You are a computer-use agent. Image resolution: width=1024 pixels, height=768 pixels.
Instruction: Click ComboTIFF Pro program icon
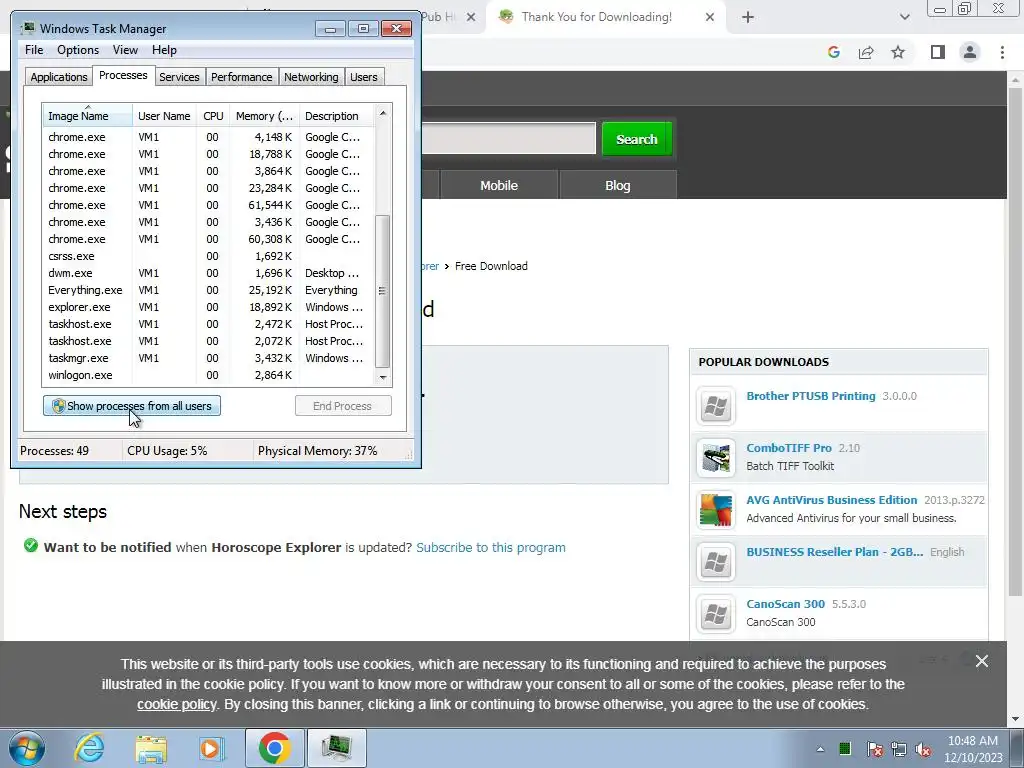click(716, 458)
